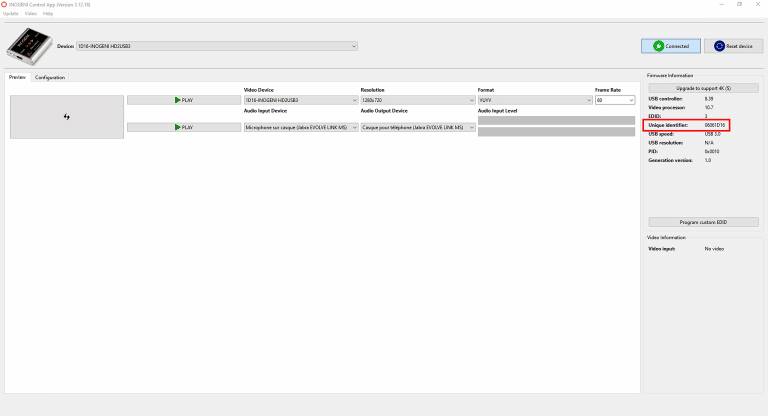Minimize the INOGENI Control App window

721,4
